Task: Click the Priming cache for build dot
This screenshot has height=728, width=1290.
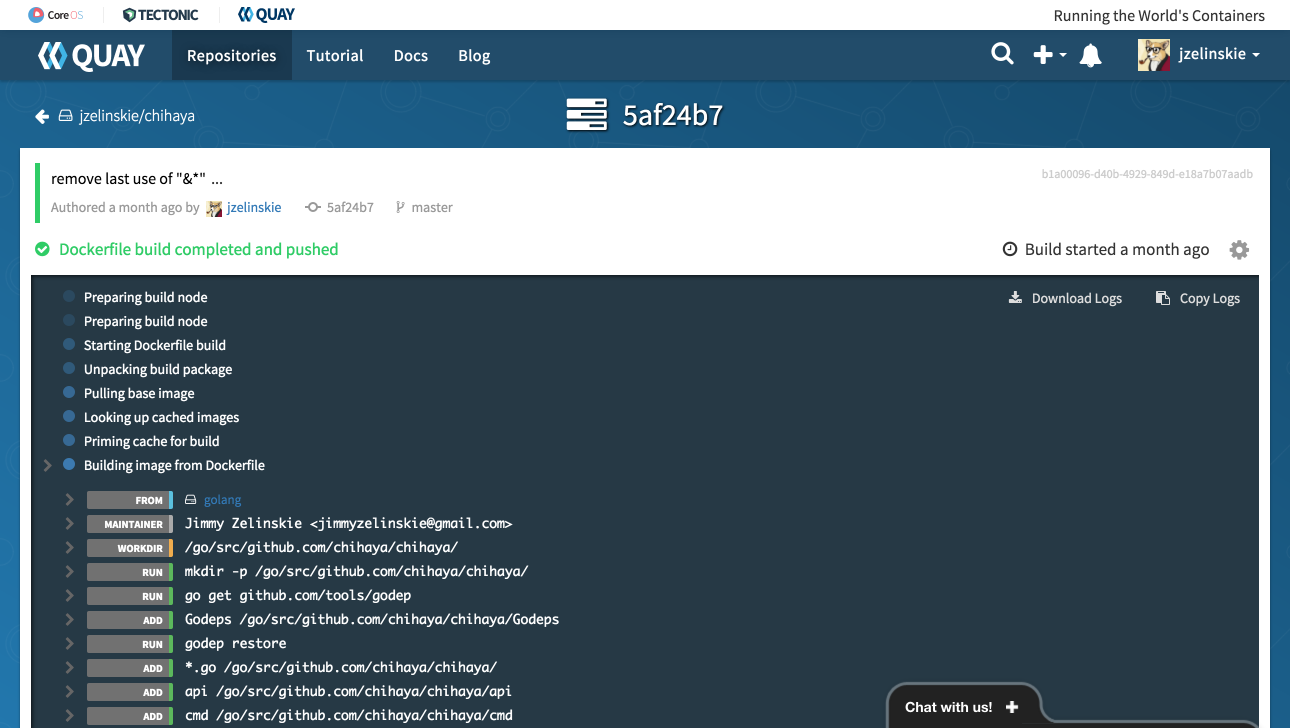Action: tap(69, 441)
